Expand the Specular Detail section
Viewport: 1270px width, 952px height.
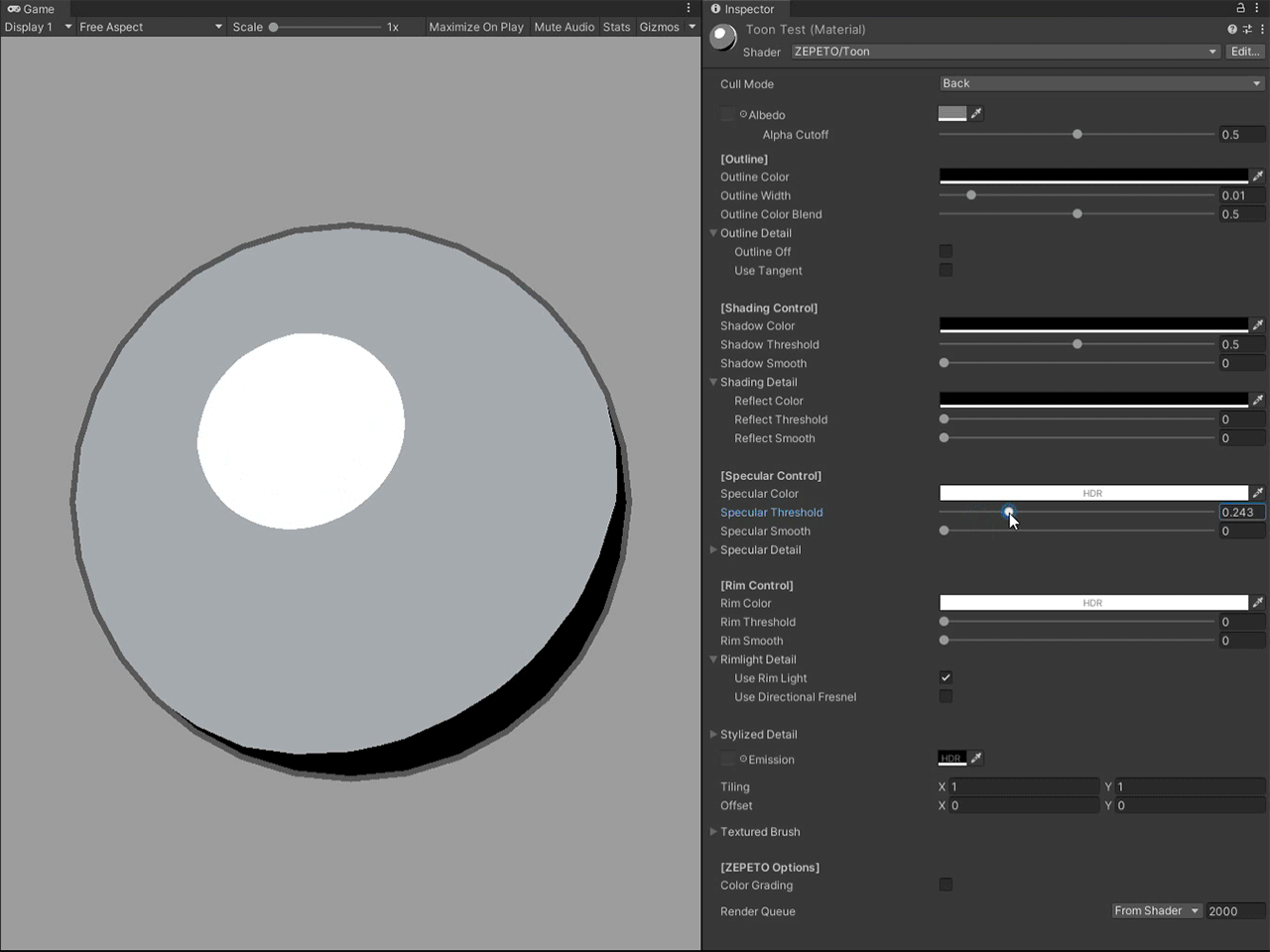pyautogui.click(x=713, y=550)
